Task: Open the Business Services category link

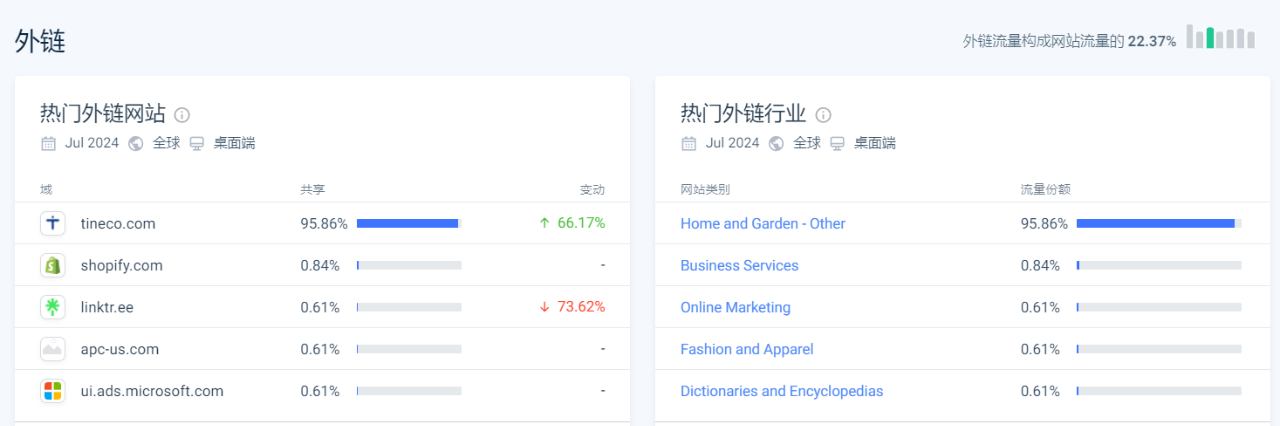Action: click(739, 265)
